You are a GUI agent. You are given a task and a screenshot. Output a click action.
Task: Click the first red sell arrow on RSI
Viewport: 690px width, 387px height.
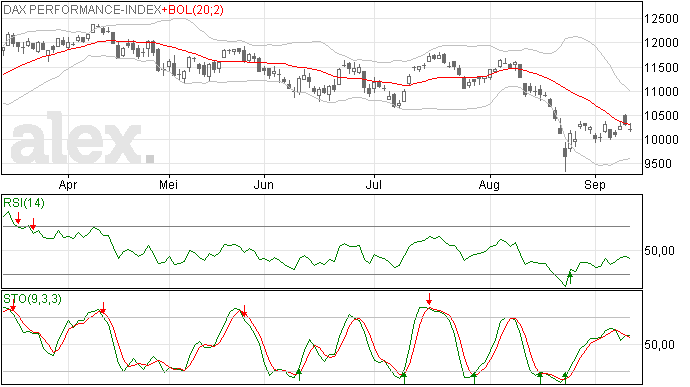click(18, 217)
